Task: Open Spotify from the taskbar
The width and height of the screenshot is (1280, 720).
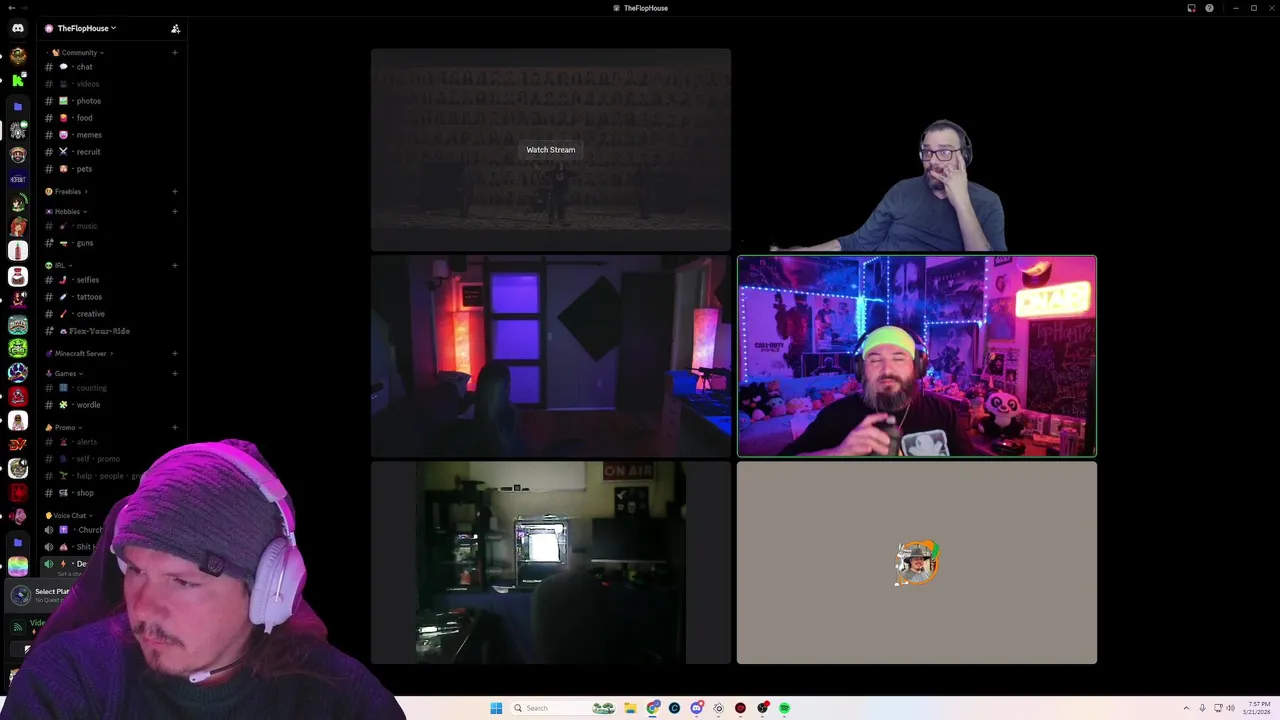Action: click(x=785, y=708)
